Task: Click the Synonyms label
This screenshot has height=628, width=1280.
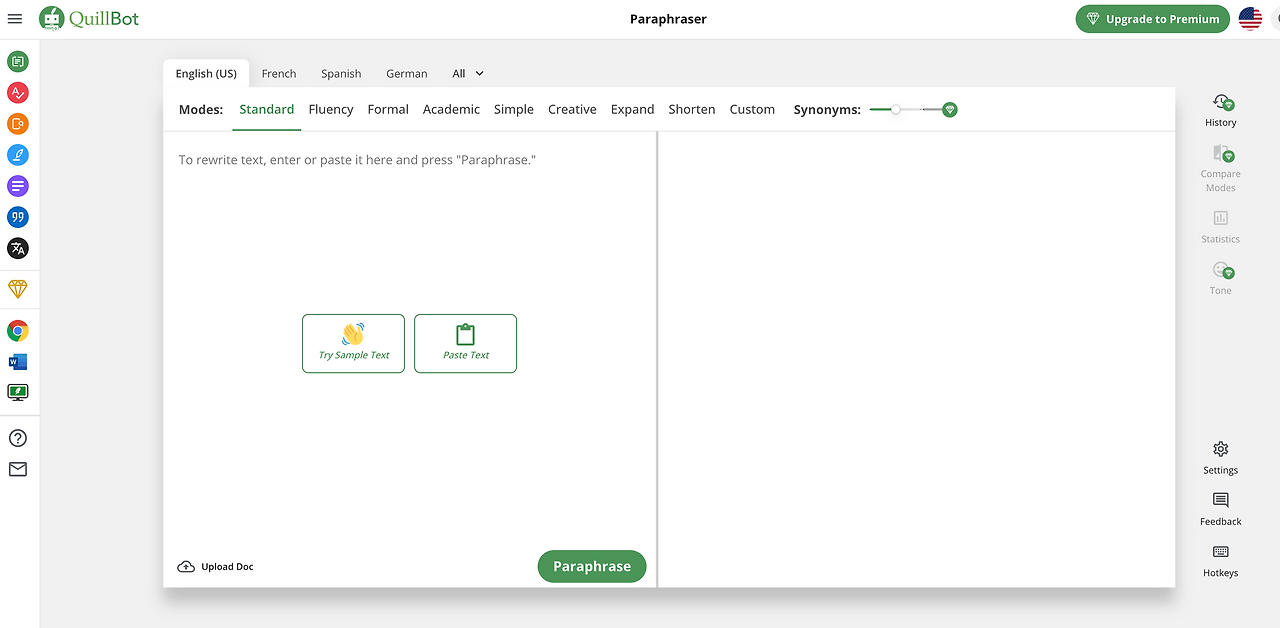Action: pyautogui.click(x=827, y=109)
